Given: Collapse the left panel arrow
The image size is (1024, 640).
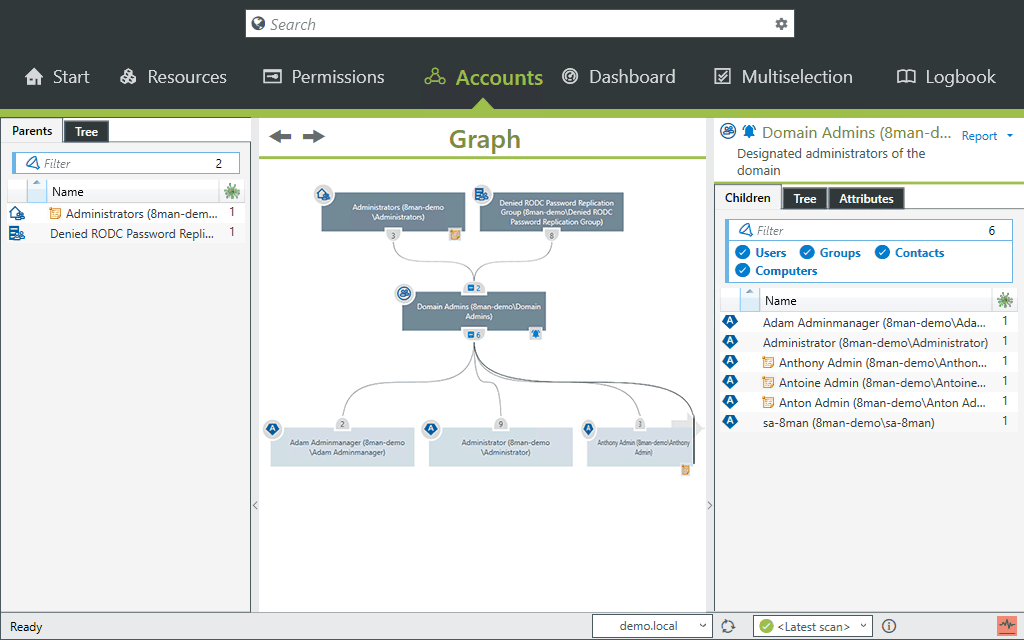Looking at the screenshot, I should (255, 505).
